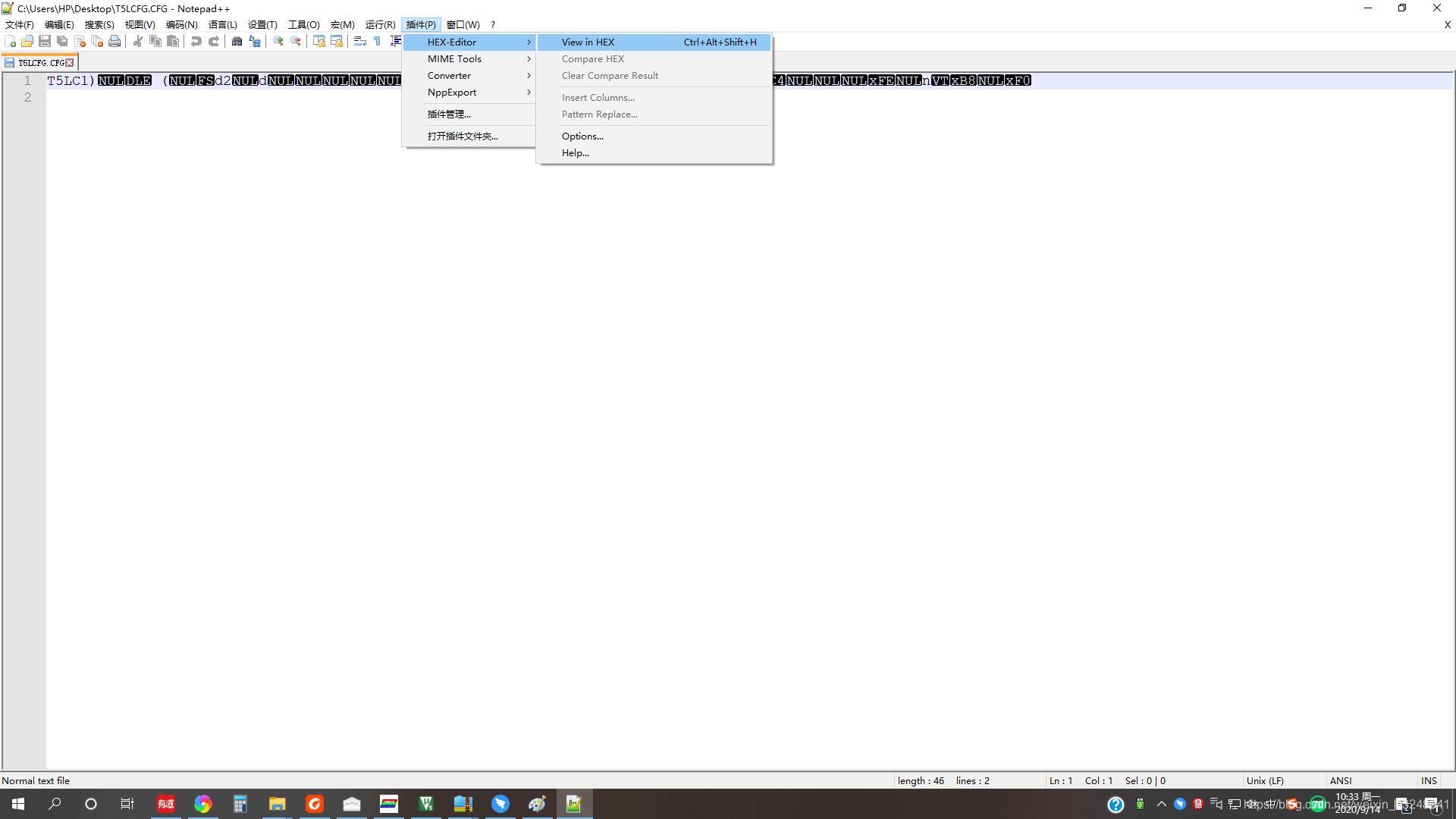1456x819 pixels.
Task: Click the Copy toolbar icon
Action: [x=154, y=40]
